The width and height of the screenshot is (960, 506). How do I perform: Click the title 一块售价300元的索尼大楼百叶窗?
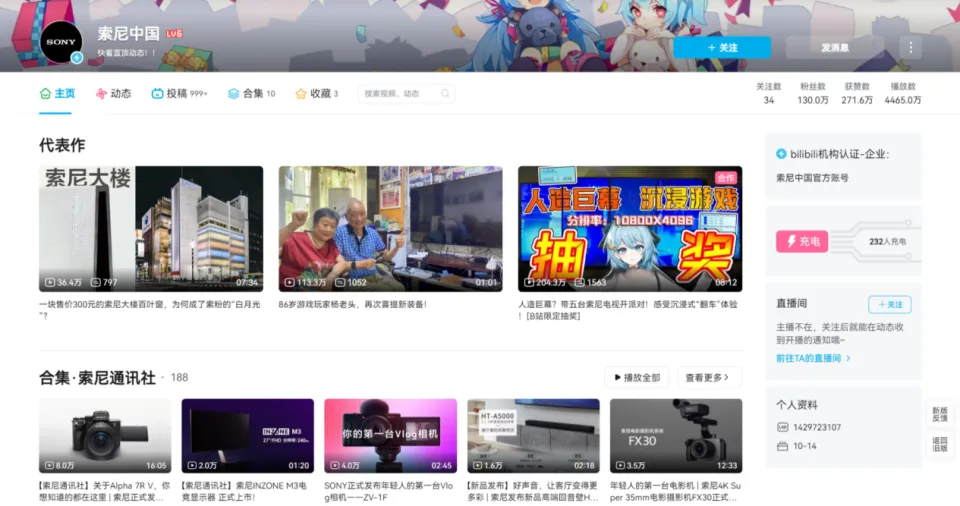coord(150,310)
